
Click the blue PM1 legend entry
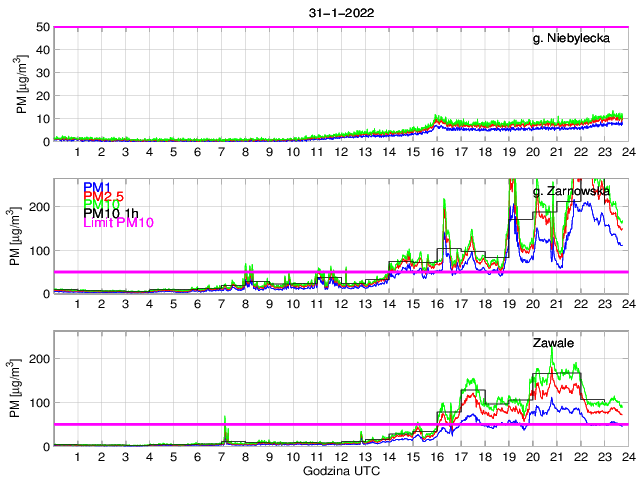click(96, 186)
